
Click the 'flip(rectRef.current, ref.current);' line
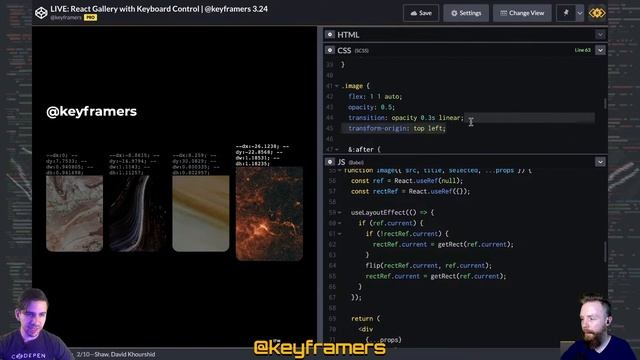point(428,266)
